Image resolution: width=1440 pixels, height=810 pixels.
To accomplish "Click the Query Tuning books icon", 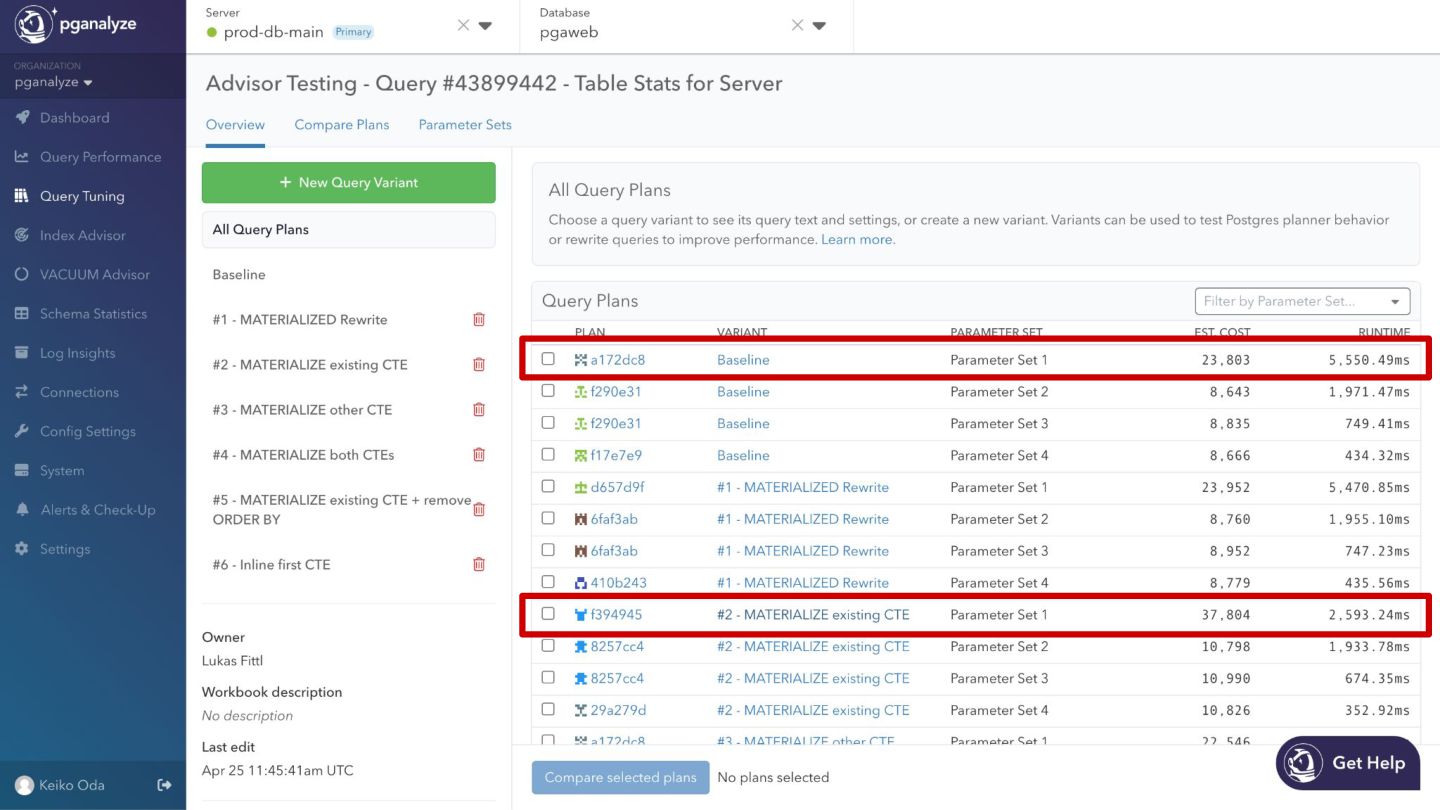I will point(22,196).
